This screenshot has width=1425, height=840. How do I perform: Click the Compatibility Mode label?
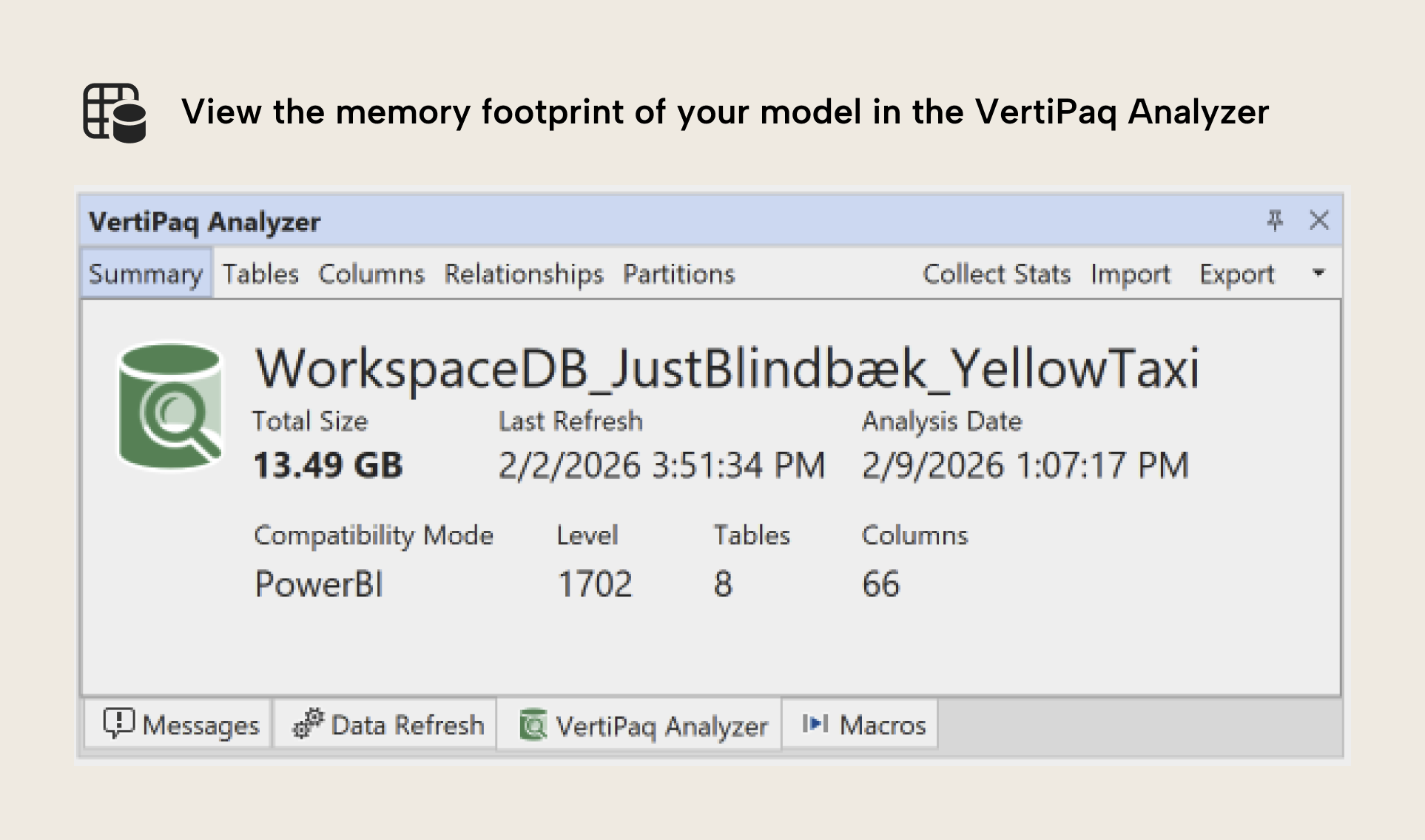[x=374, y=535]
